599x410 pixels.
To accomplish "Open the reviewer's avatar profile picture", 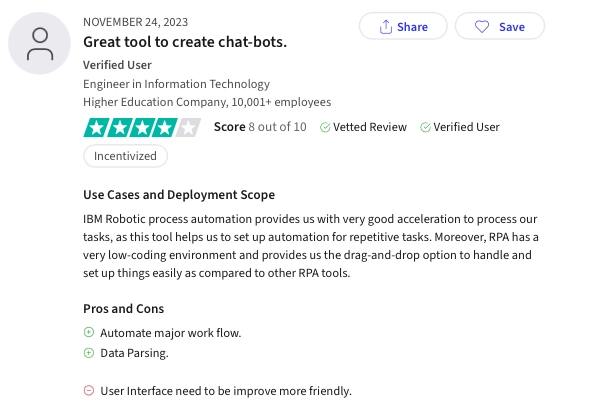I will tap(39, 43).
